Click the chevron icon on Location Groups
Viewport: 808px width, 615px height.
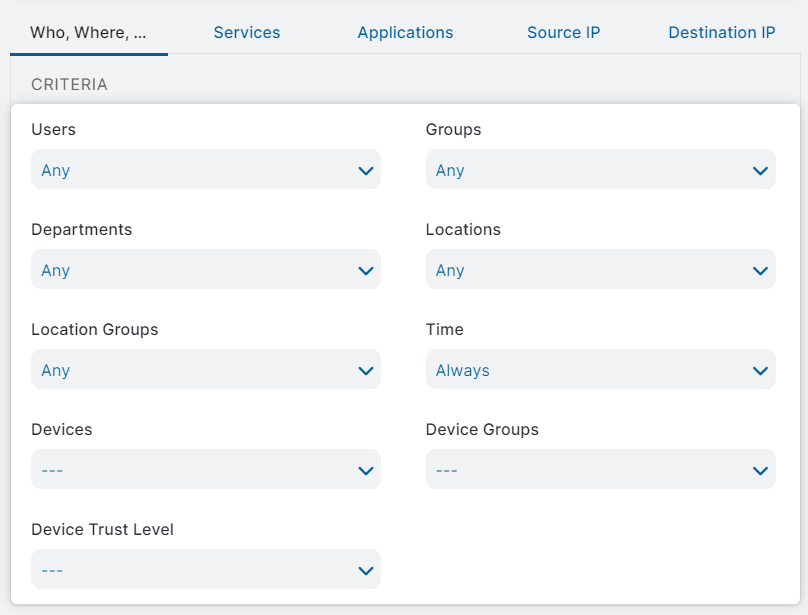365,369
